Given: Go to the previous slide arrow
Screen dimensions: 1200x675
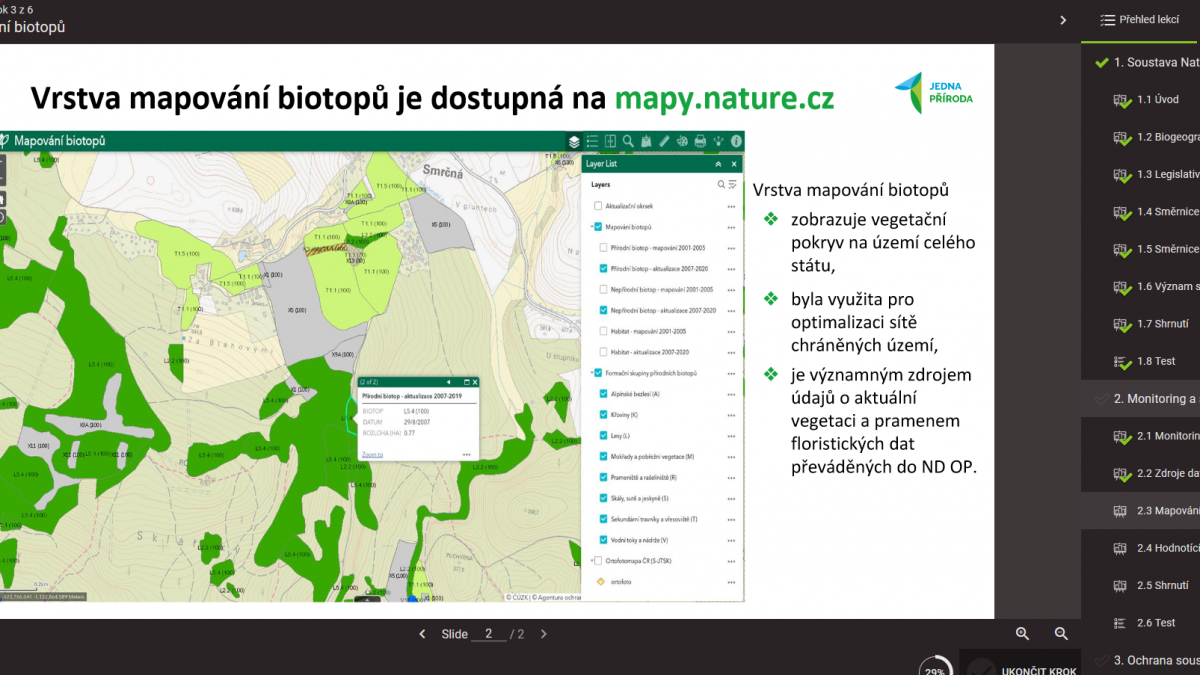Looking at the screenshot, I should 422,634.
